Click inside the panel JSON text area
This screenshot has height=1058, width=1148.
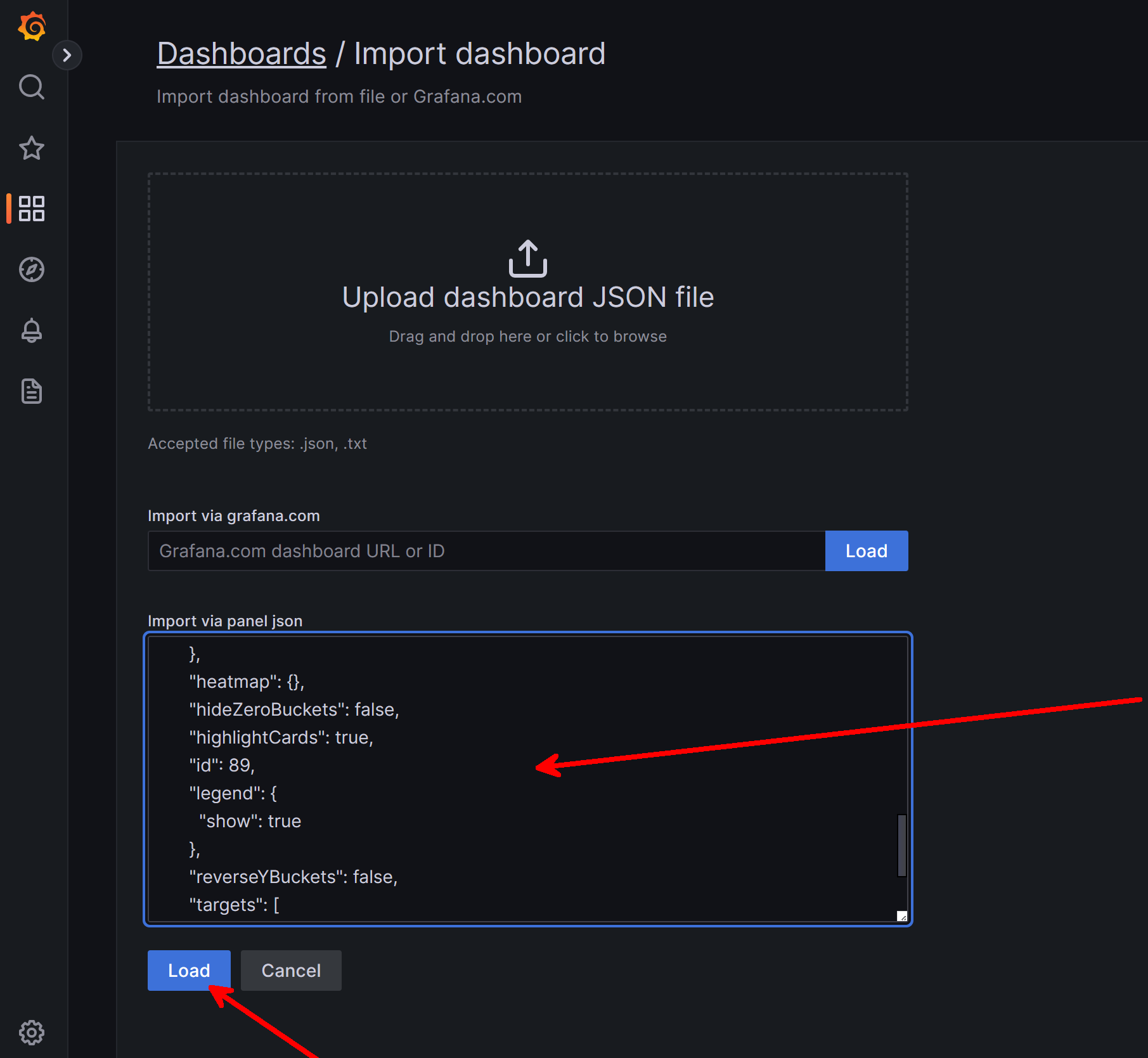click(x=528, y=779)
